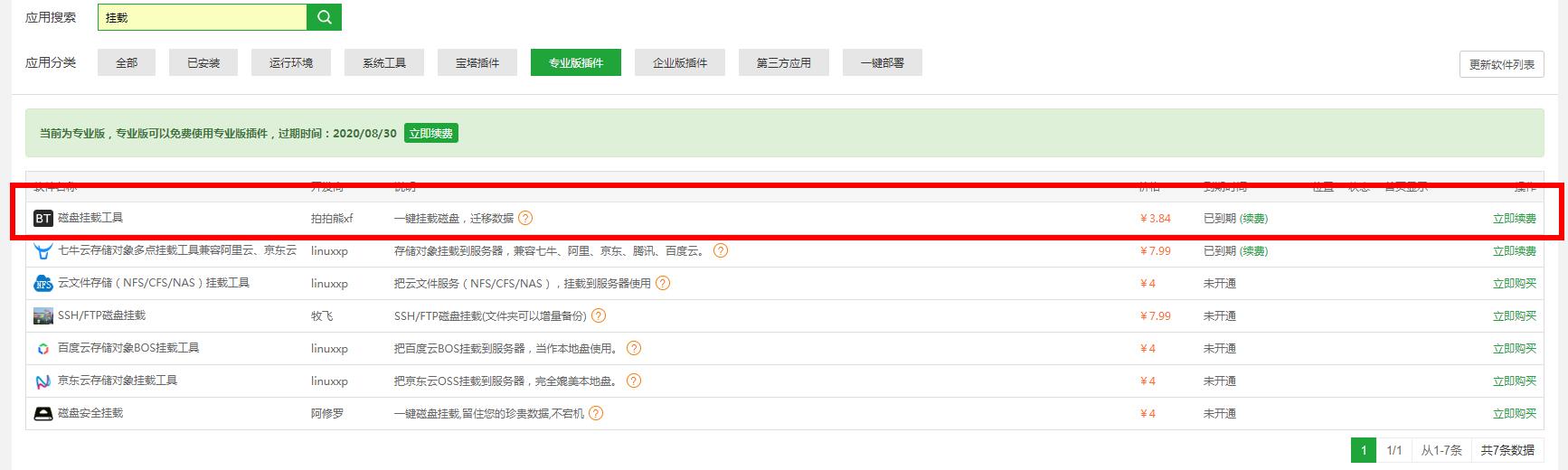Click 续费 link in 磁盘挂载工具 row
This screenshot has width=1568, height=470.
pos(1254,218)
